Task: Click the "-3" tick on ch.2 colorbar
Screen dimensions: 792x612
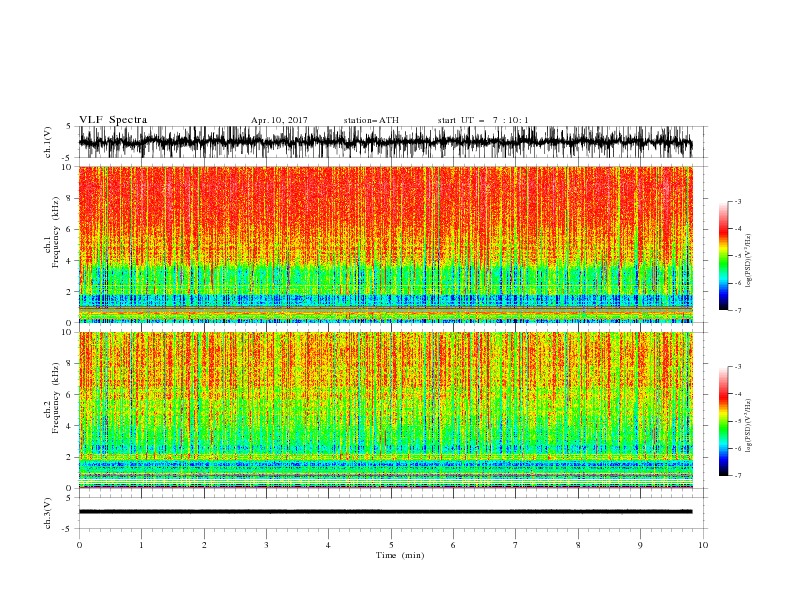Action: coord(737,367)
